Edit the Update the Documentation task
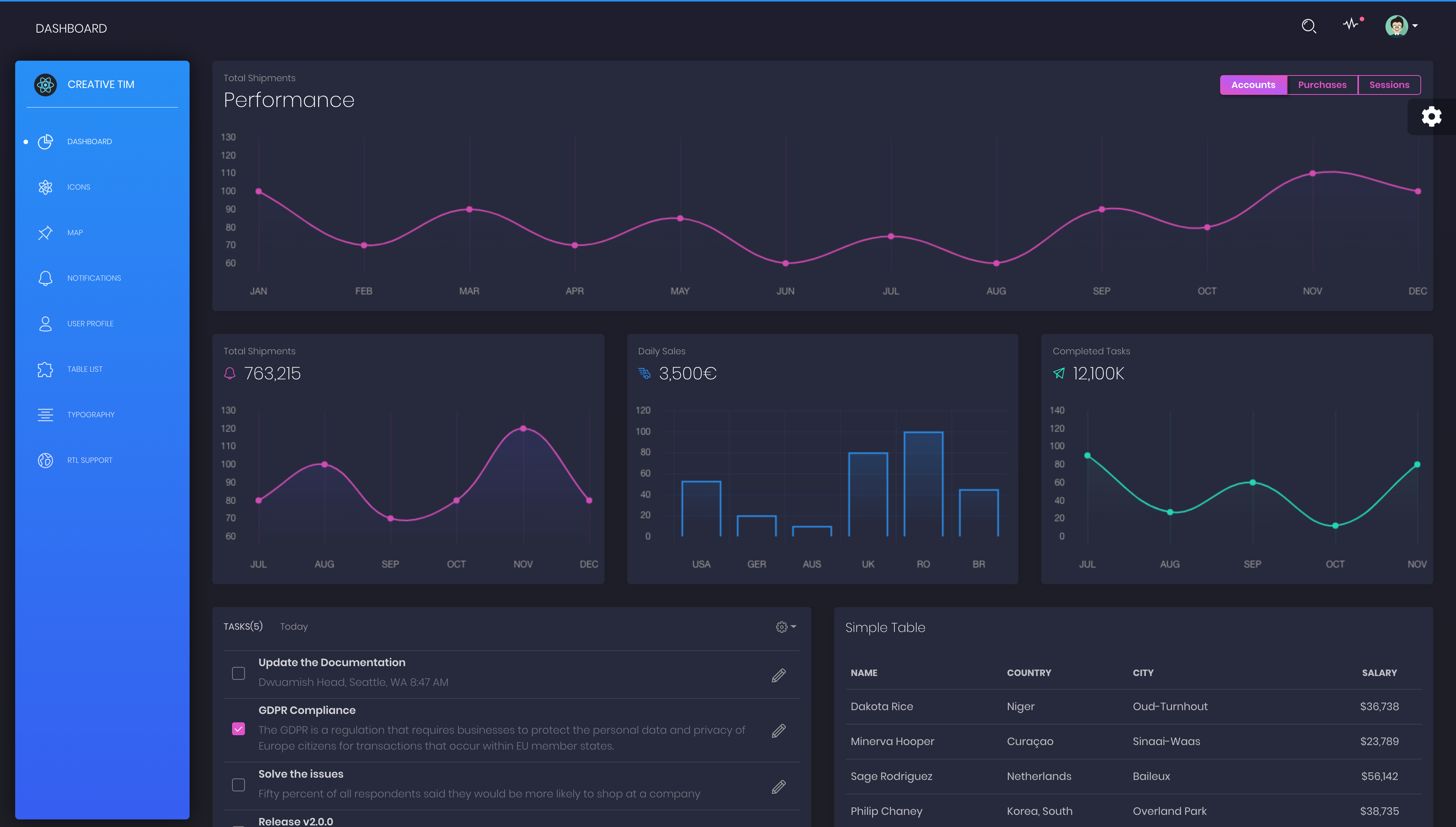The image size is (1456, 827). pyautogui.click(x=778, y=675)
